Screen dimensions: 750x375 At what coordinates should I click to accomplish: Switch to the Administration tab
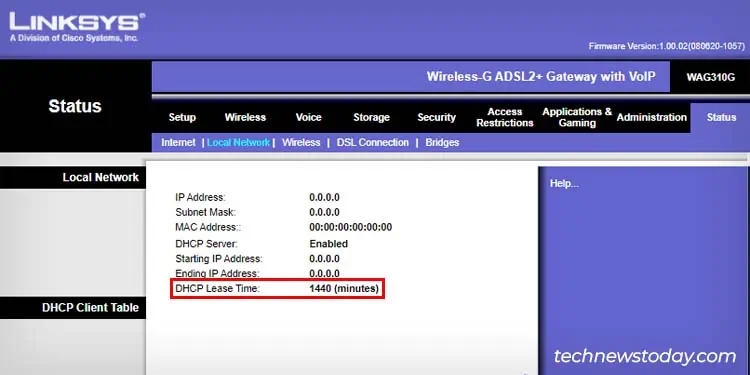coord(651,117)
